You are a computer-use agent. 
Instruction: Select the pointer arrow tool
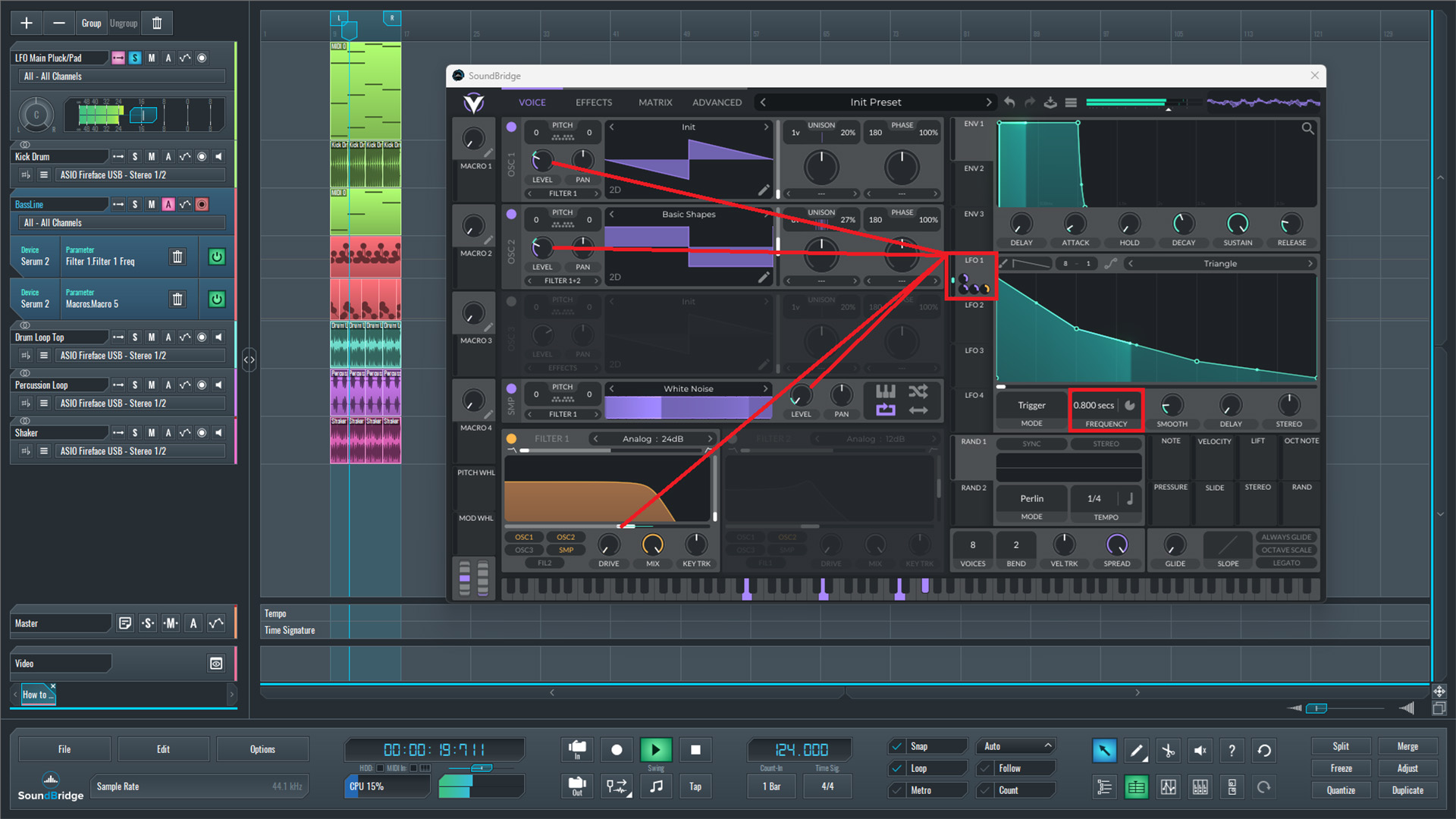click(1104, 751)
